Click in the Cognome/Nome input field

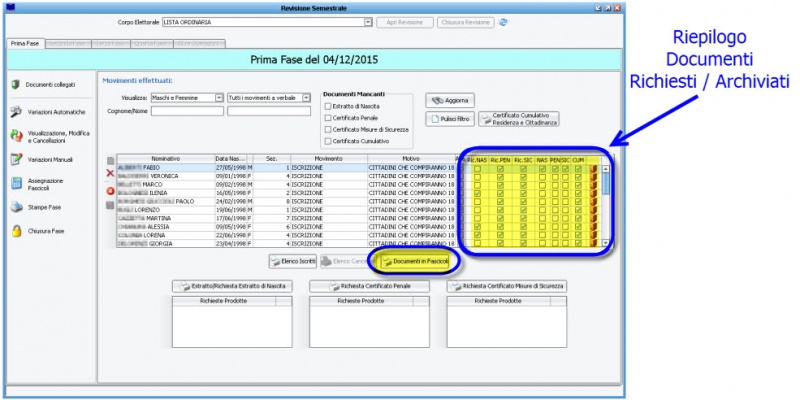[x=187, y=111]
